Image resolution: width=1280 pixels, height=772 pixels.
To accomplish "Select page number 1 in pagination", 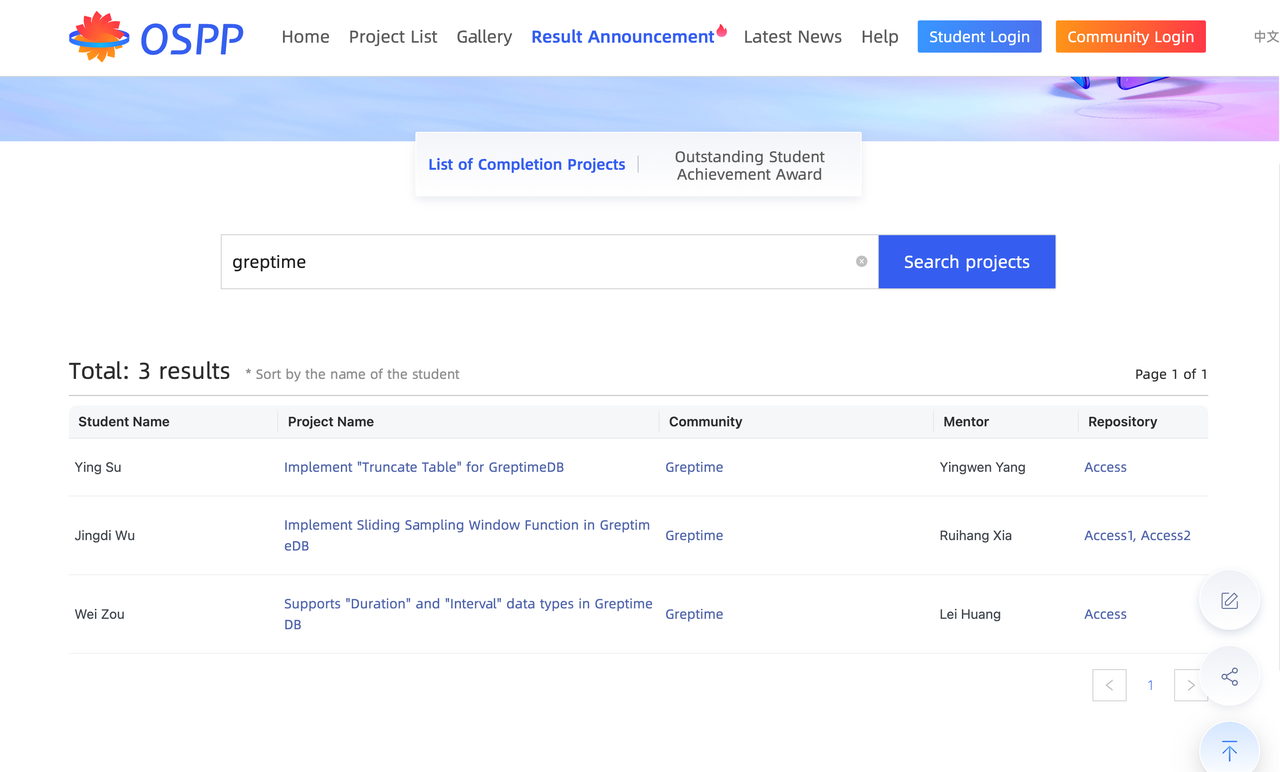I will point(1150,685).
